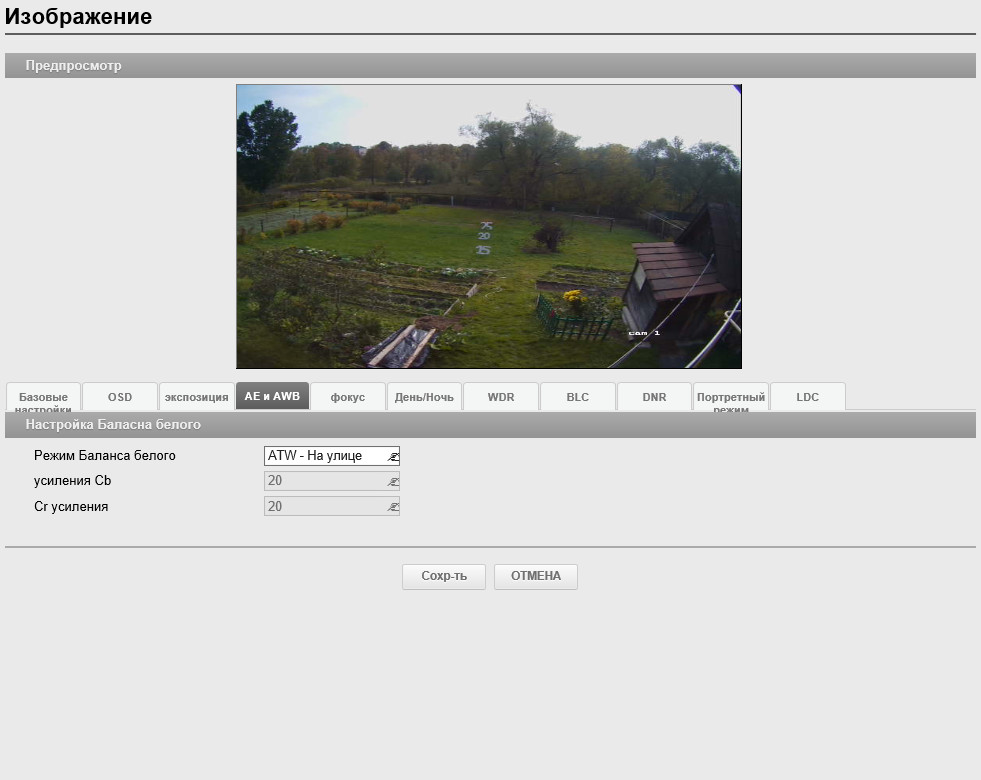
Task: Open the BLC tab
Action: pos(577,397)
